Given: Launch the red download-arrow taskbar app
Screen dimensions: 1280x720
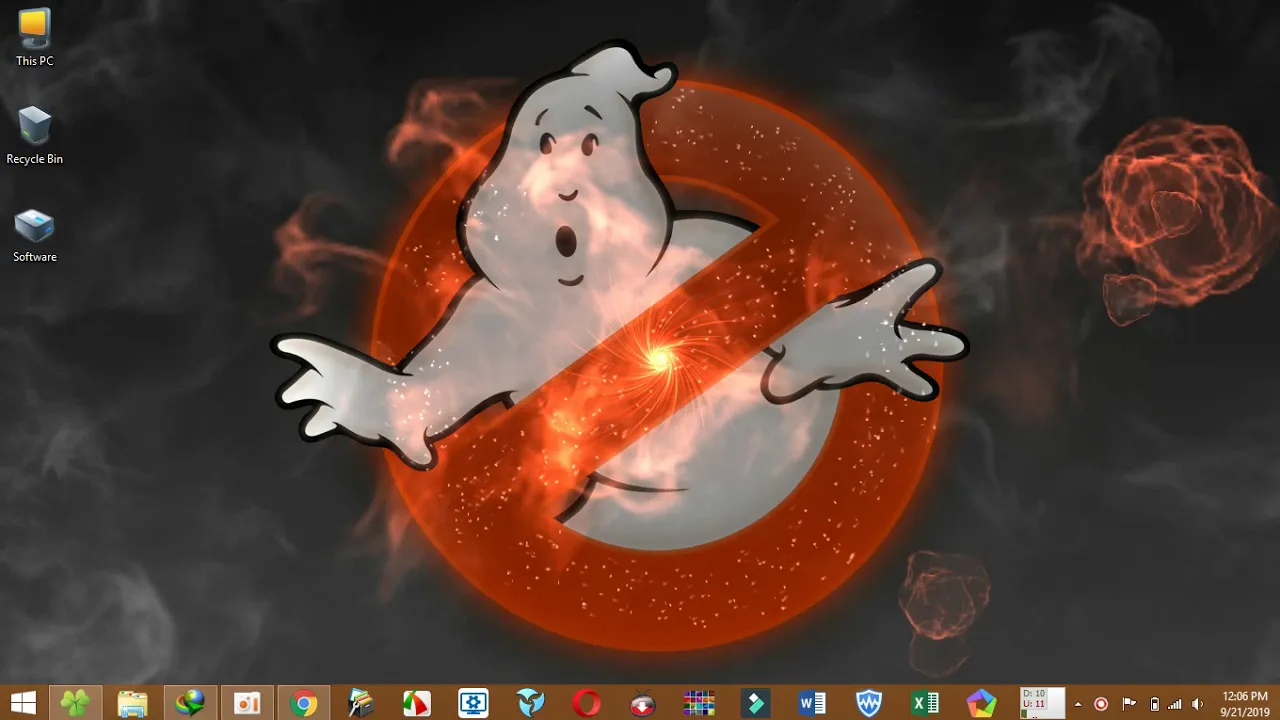Looking at the screenshot, I should 643,703.
